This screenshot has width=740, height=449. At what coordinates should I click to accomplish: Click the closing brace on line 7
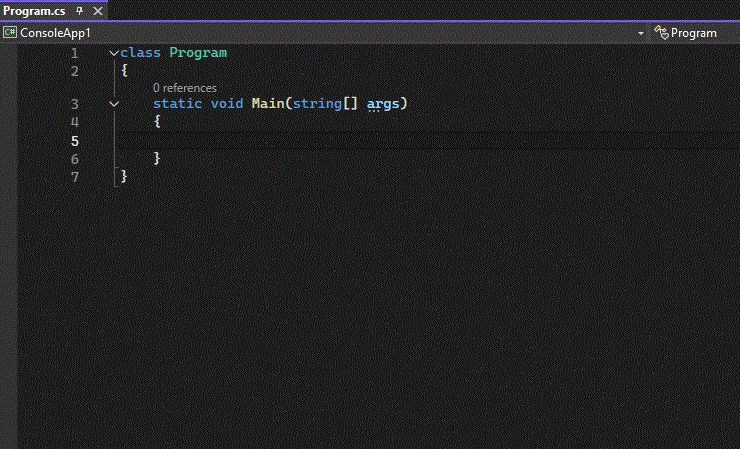pos(124,176)
